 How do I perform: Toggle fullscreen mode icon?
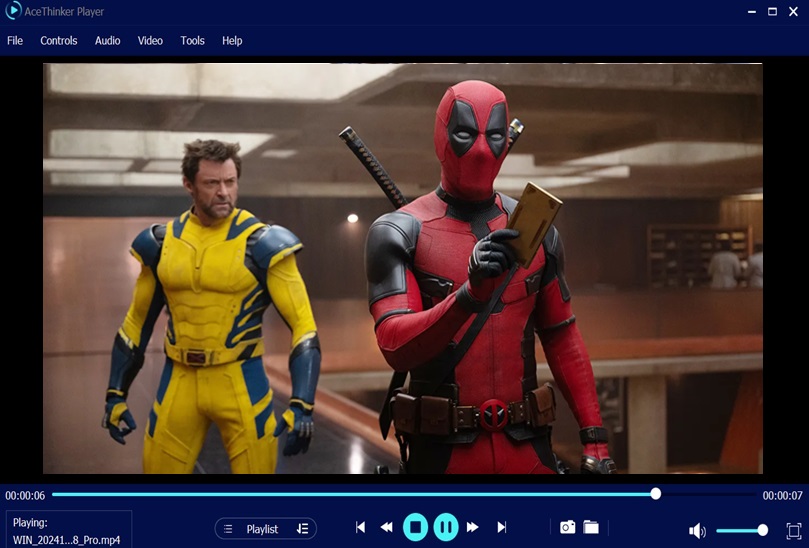pyautogui.click(x=794, y=530)
